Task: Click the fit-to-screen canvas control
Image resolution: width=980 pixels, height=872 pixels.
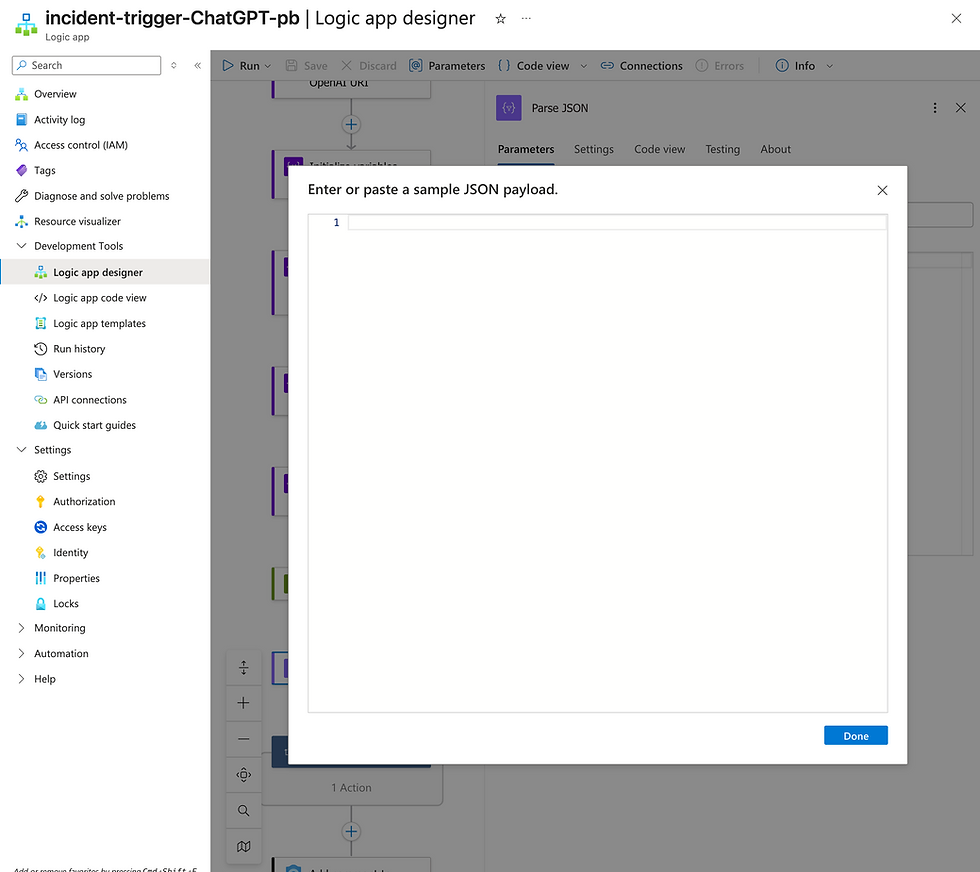Action: [244, 775]
